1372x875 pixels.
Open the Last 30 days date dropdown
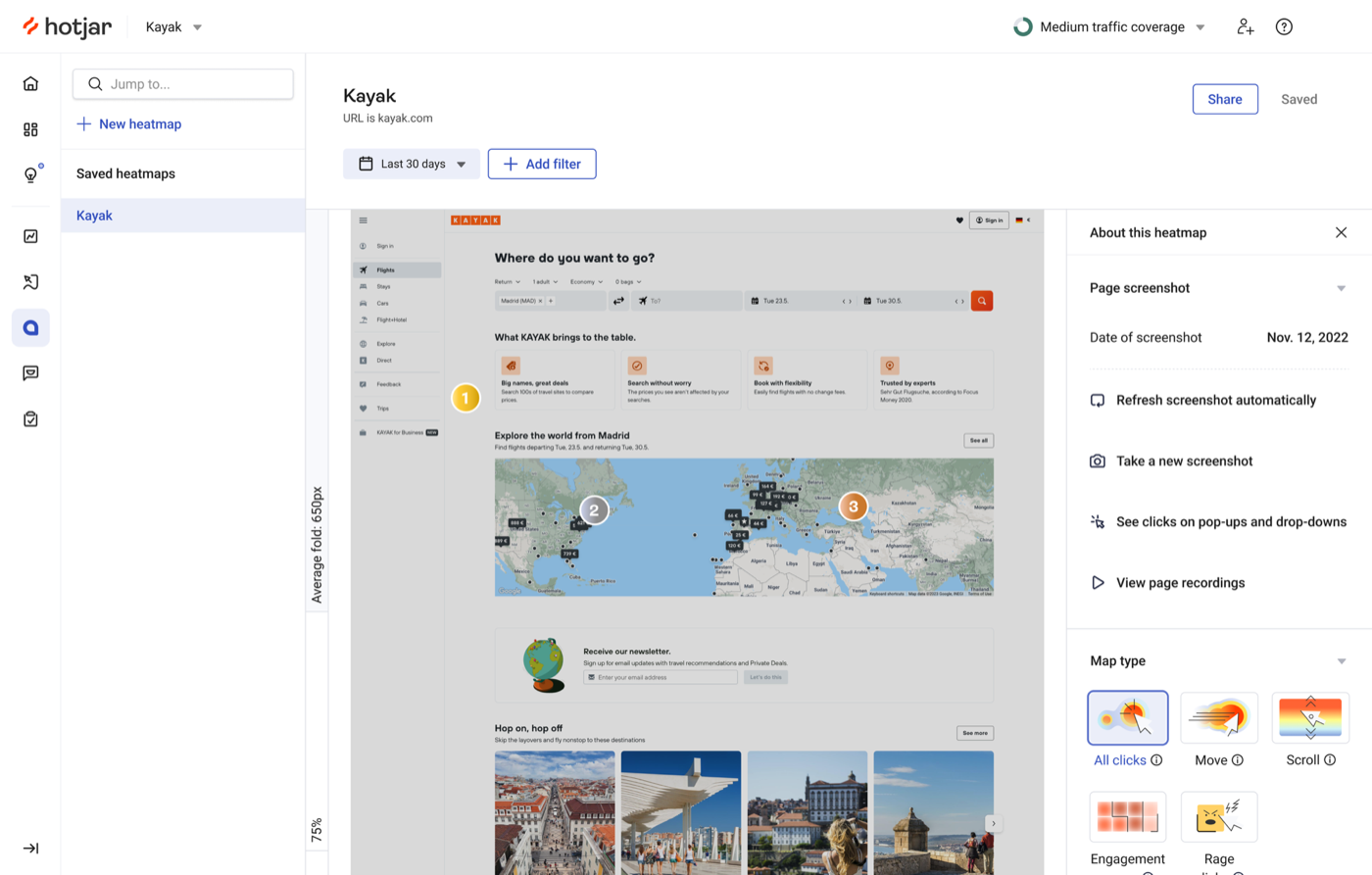point(411,164)
